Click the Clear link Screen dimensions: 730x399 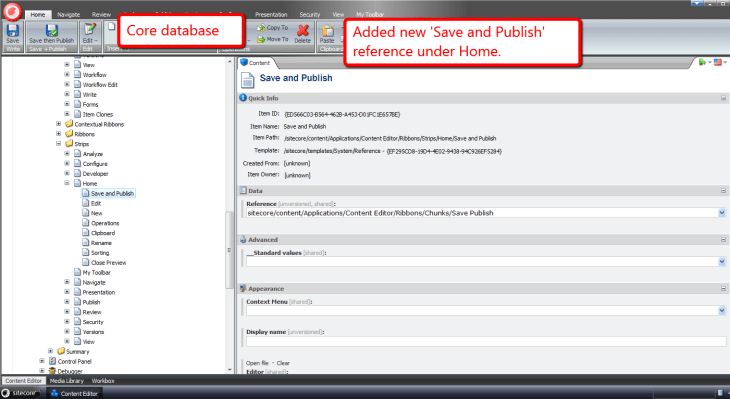coord(283,363)
